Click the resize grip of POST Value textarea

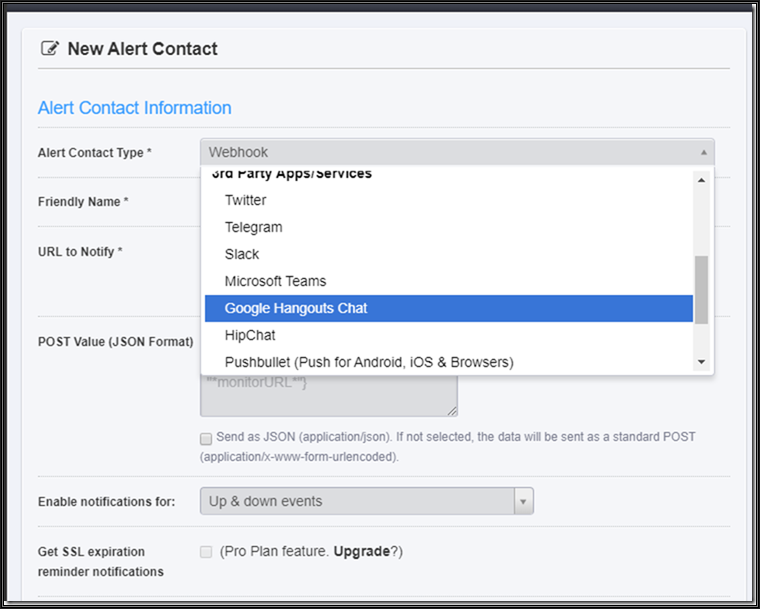[x=452, y=411]
